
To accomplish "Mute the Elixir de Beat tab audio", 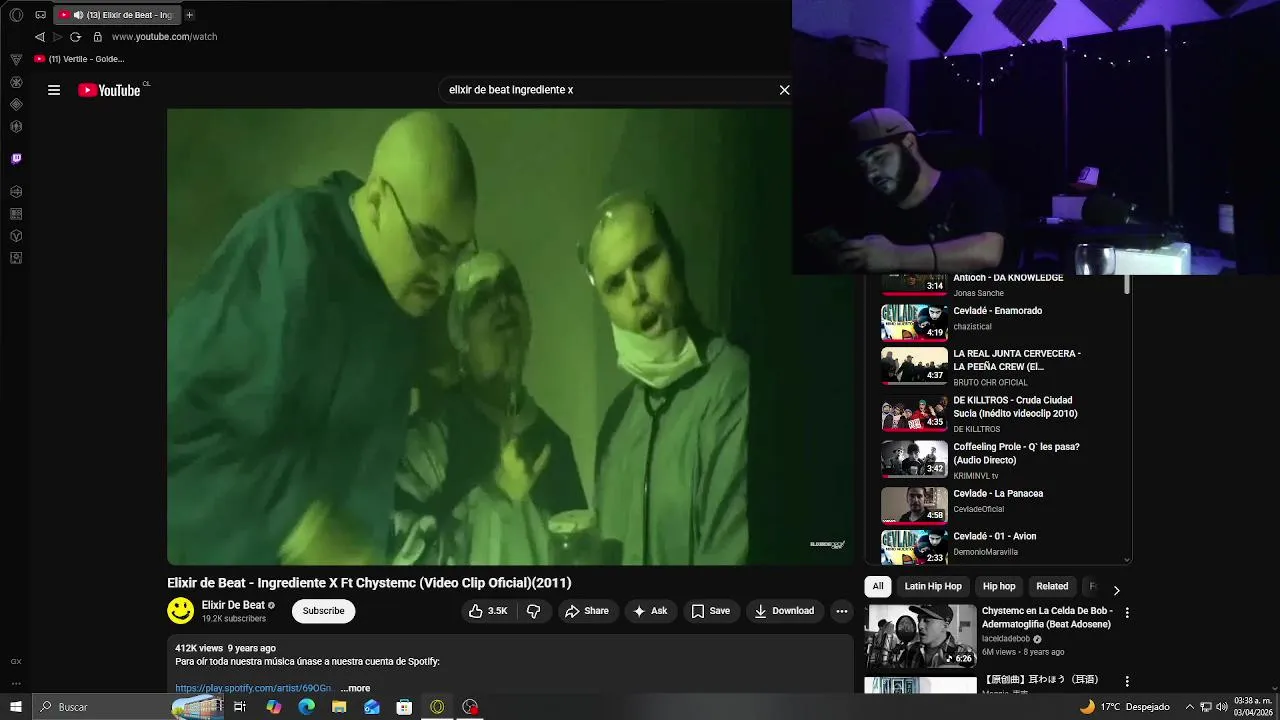I will click(78, 15).
